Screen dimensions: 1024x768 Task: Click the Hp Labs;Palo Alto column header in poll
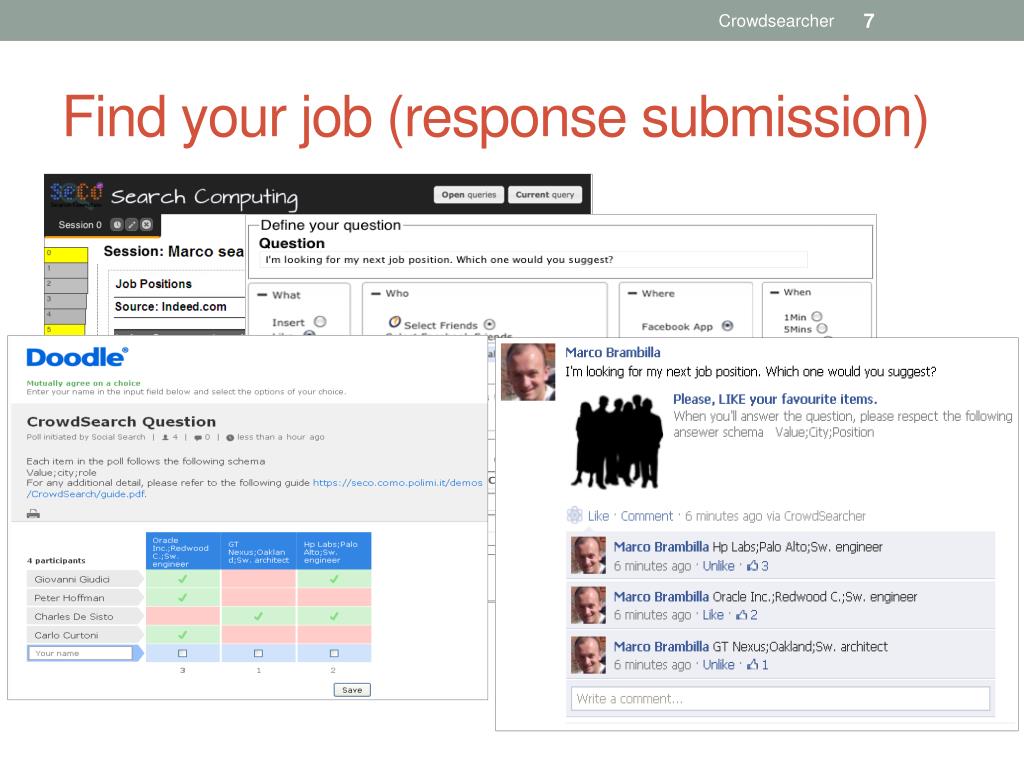tap(334, 551)
